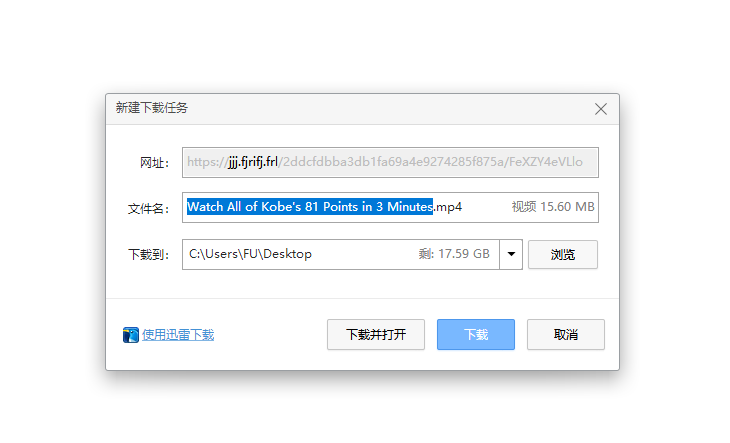Click the 下载到 label

148,254
